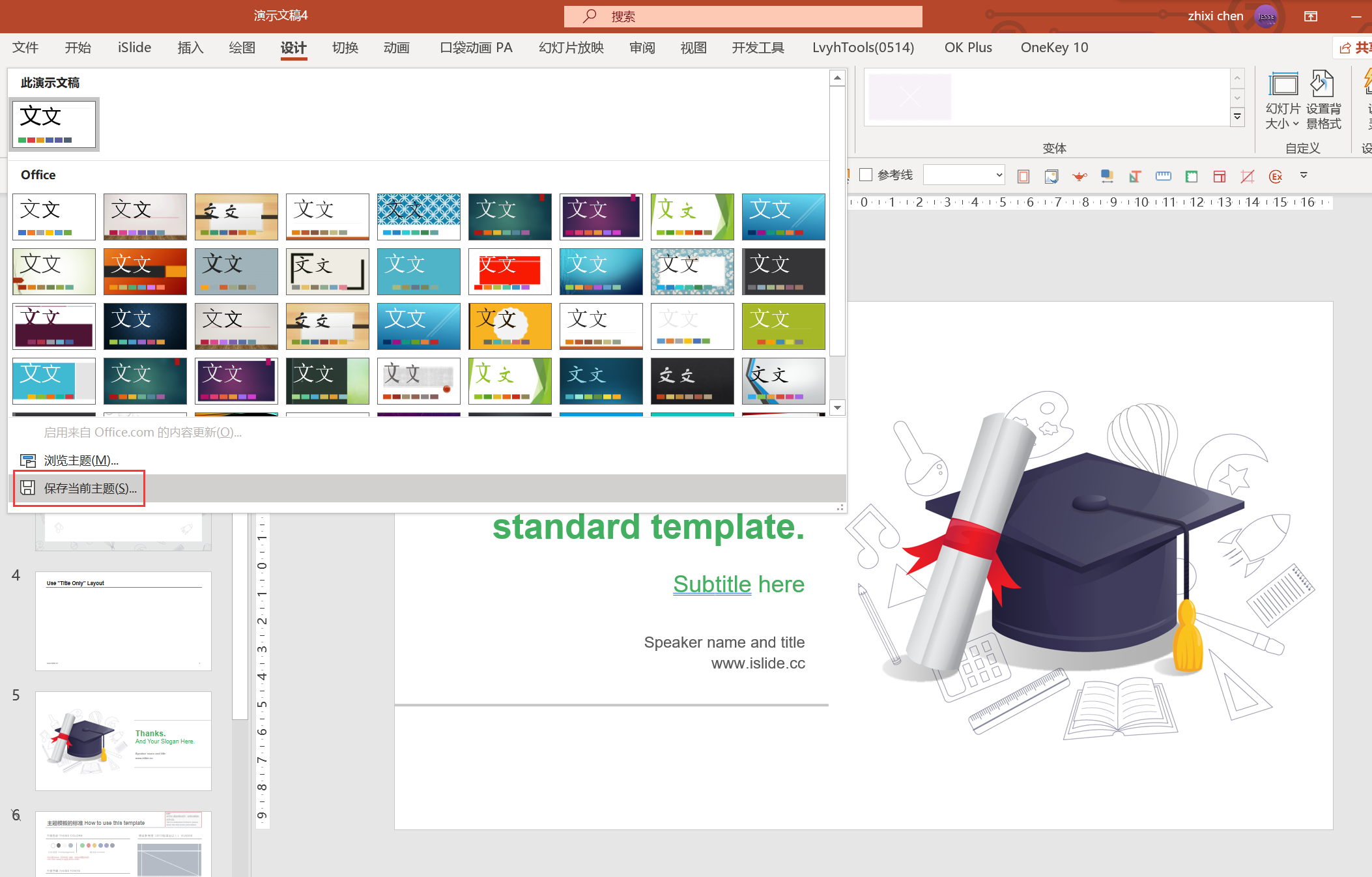
Task: Click the blue ruler icon in quick toolbar
Action: tap(1163, 176)
